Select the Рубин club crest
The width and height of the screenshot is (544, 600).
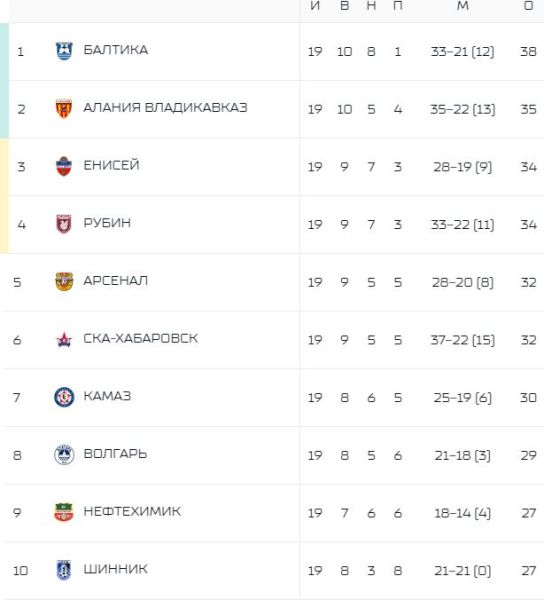tap(64, 224)
